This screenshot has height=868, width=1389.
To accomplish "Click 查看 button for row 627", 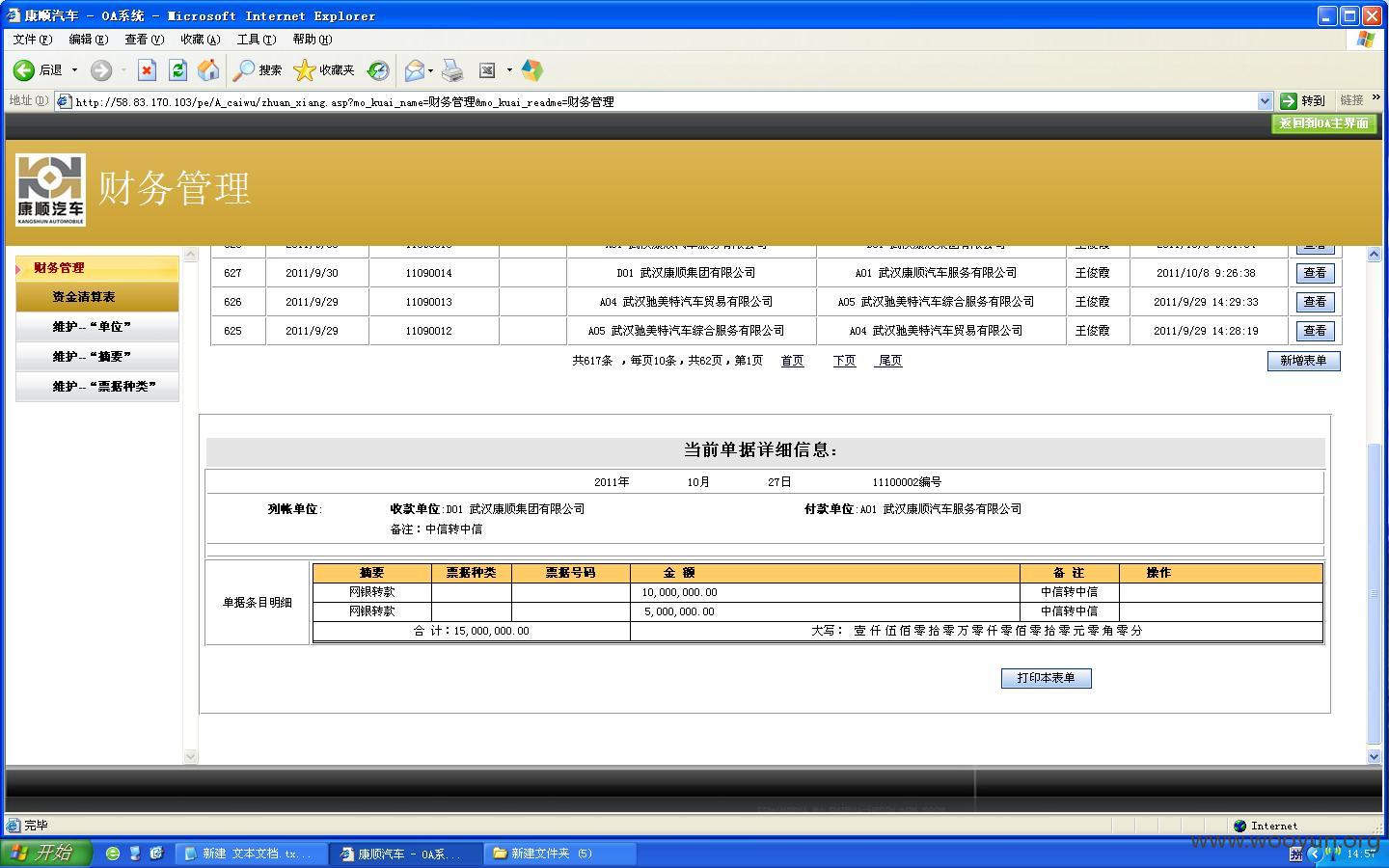I will [x=1315, y=273].
